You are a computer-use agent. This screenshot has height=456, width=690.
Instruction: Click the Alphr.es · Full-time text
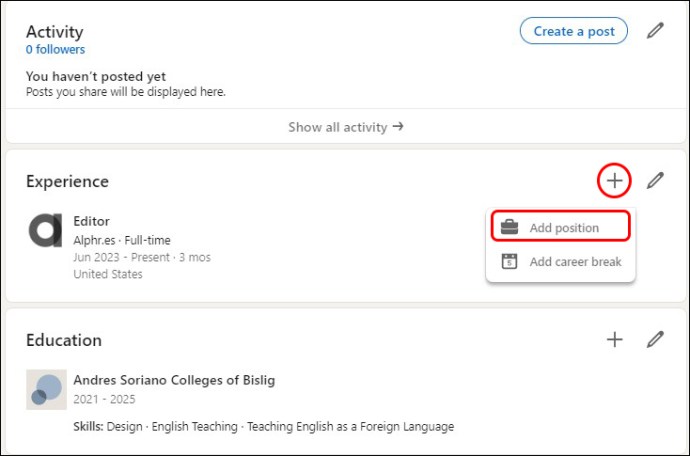pos(122,240)
